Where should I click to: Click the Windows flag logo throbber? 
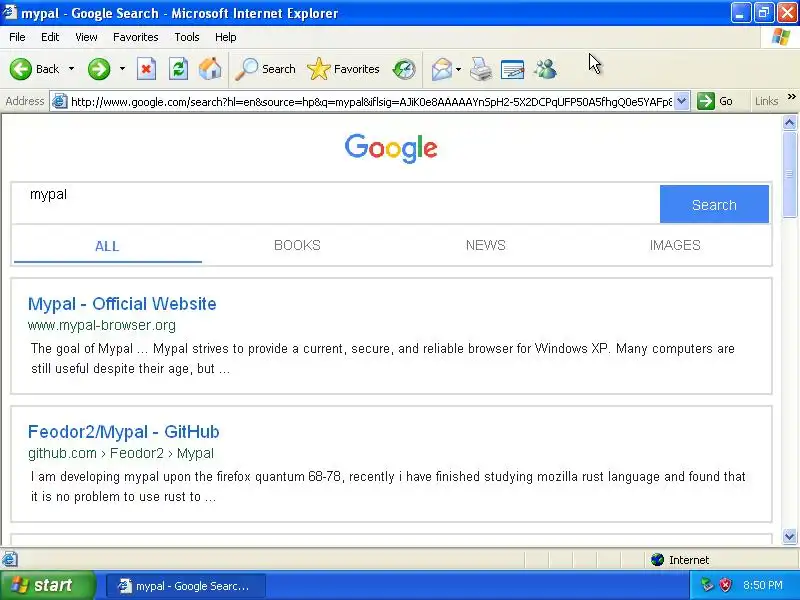click(780, 37)
